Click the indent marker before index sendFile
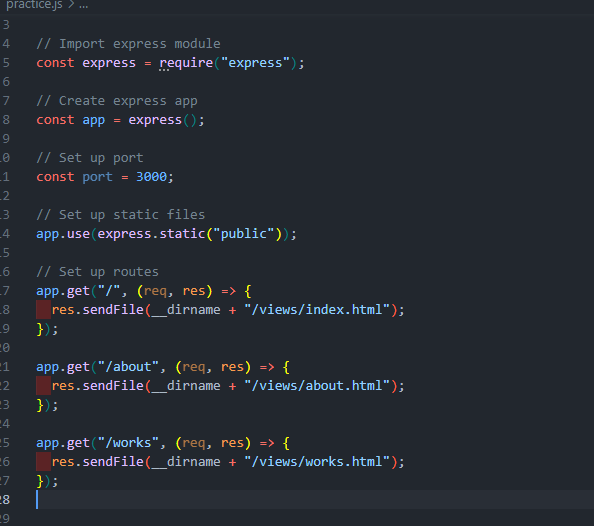This screenshot has width=594, height=526. coord(44,310)
